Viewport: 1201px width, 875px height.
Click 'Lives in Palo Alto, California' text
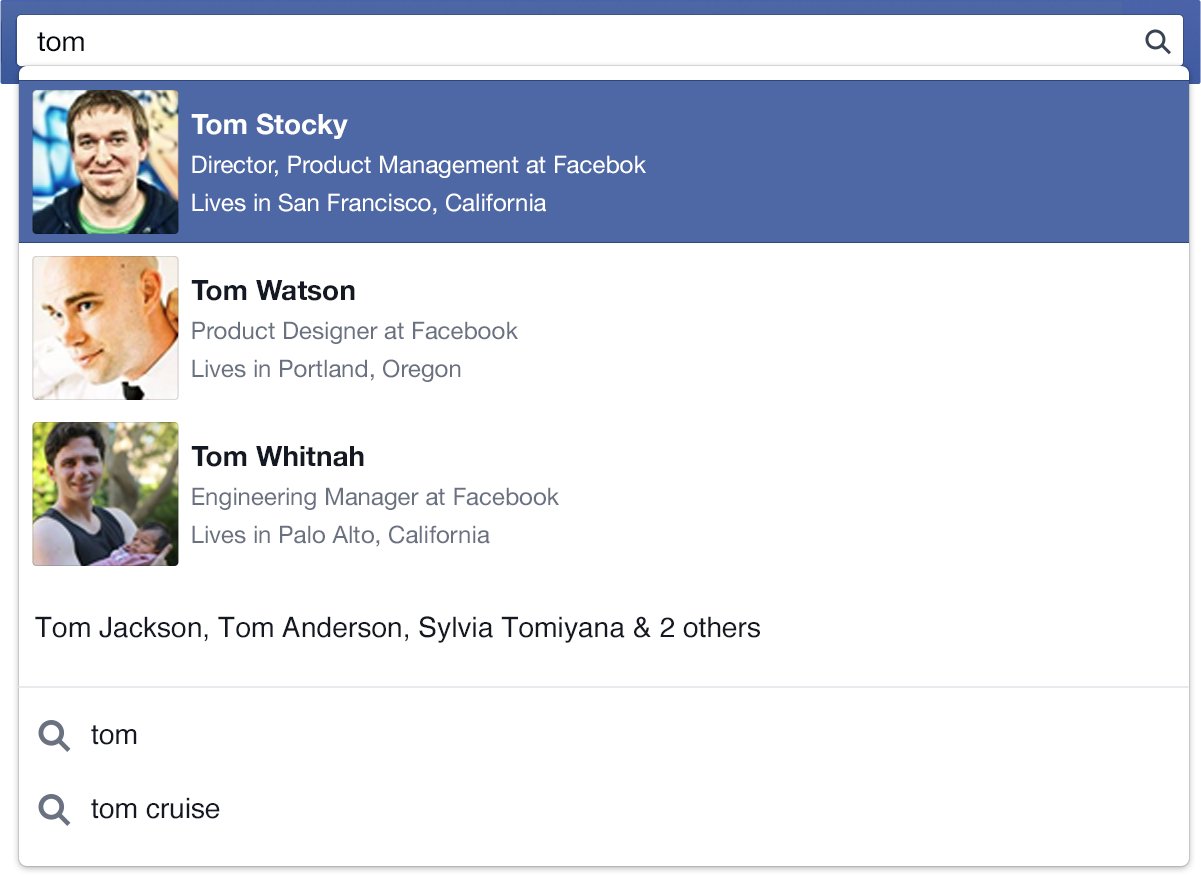point(340,535)
